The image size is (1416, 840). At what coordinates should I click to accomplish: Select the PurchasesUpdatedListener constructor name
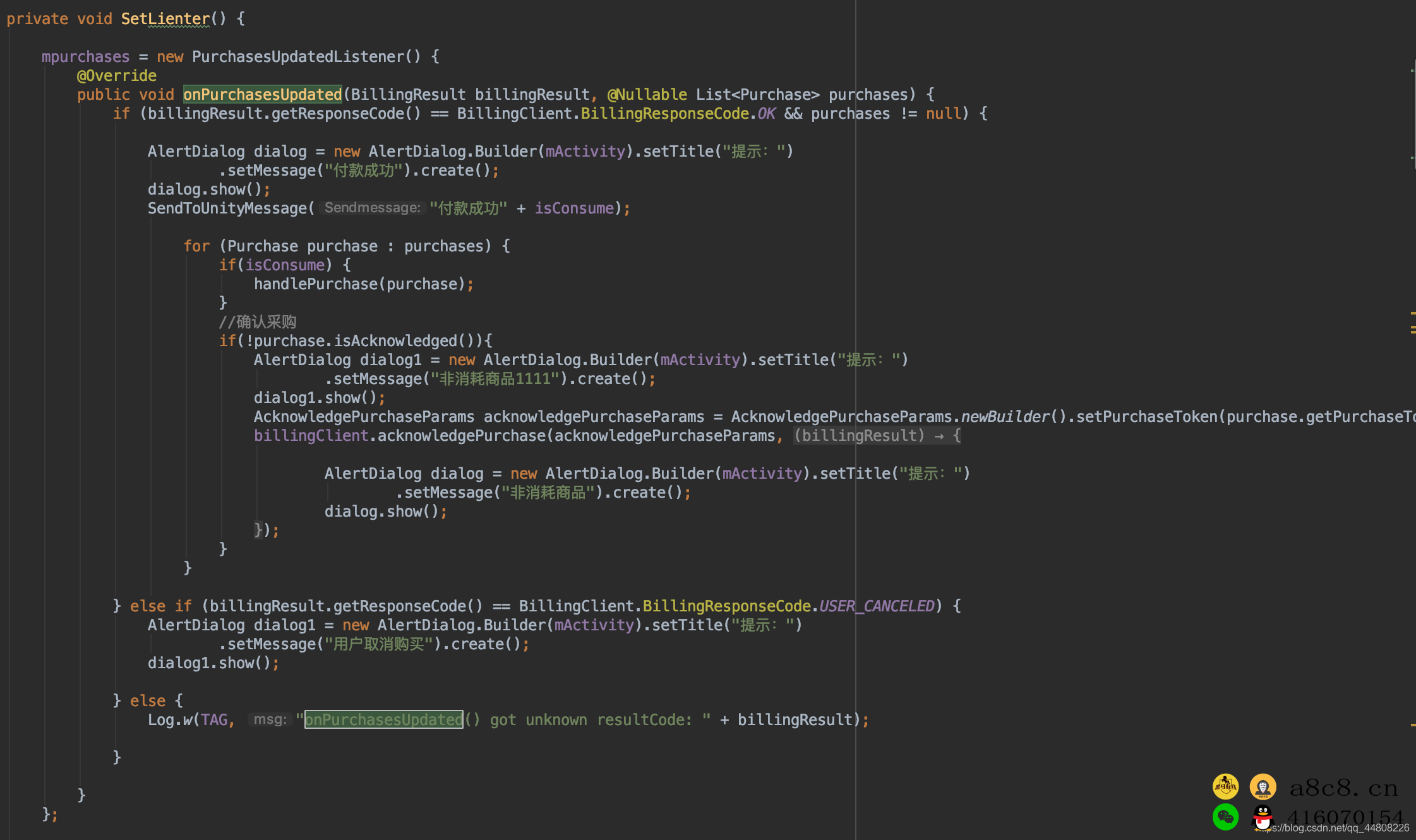click(298, 57)
